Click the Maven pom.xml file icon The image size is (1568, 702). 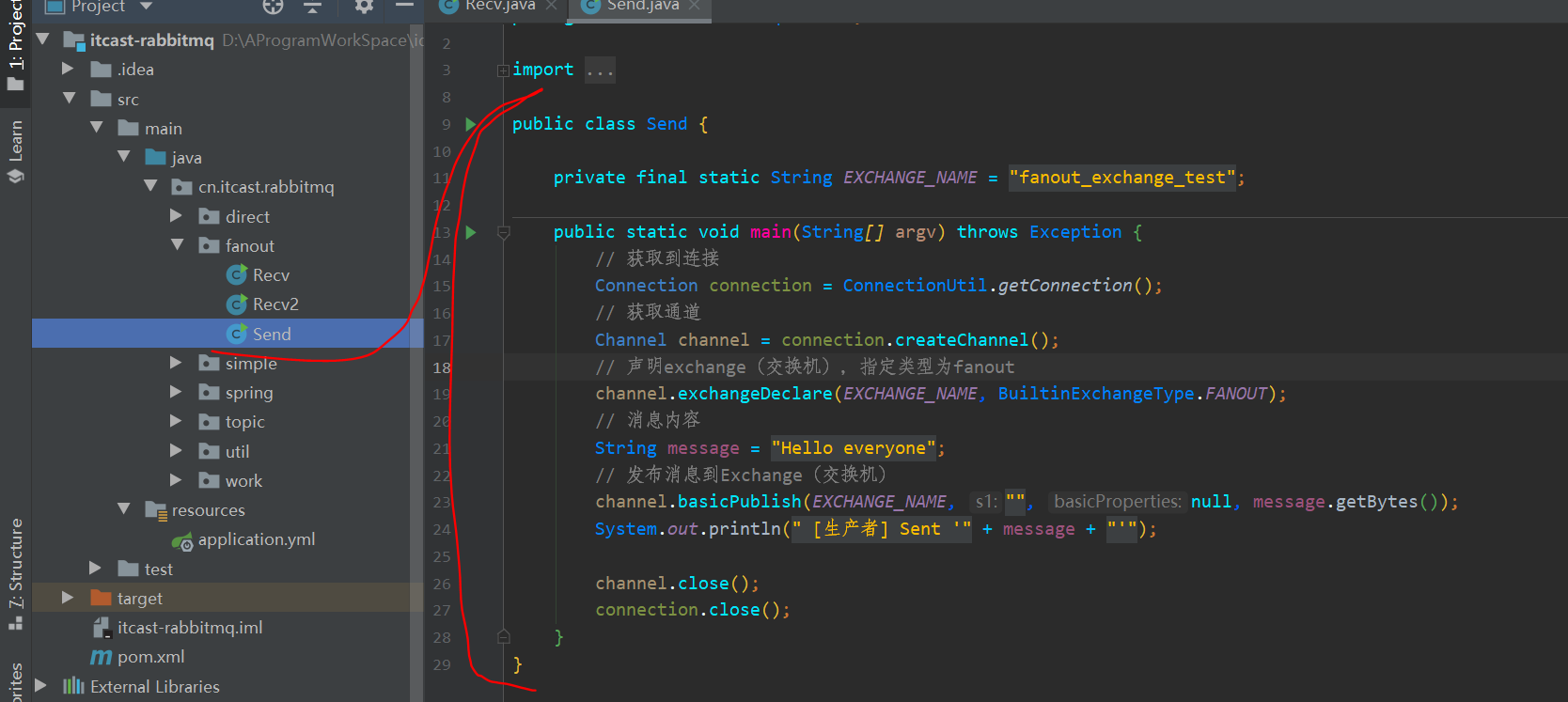tap(101, 657)
